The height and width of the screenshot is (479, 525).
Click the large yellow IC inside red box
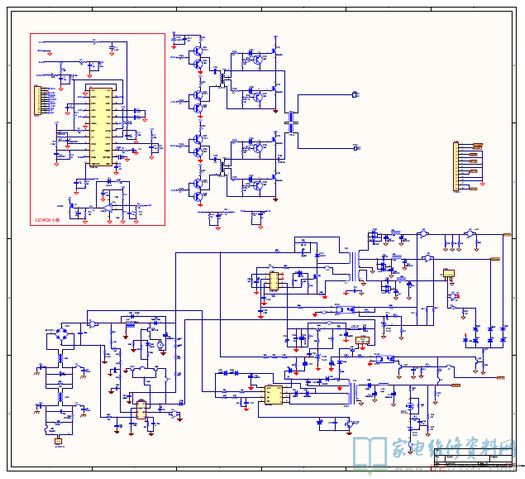point(100,127)
